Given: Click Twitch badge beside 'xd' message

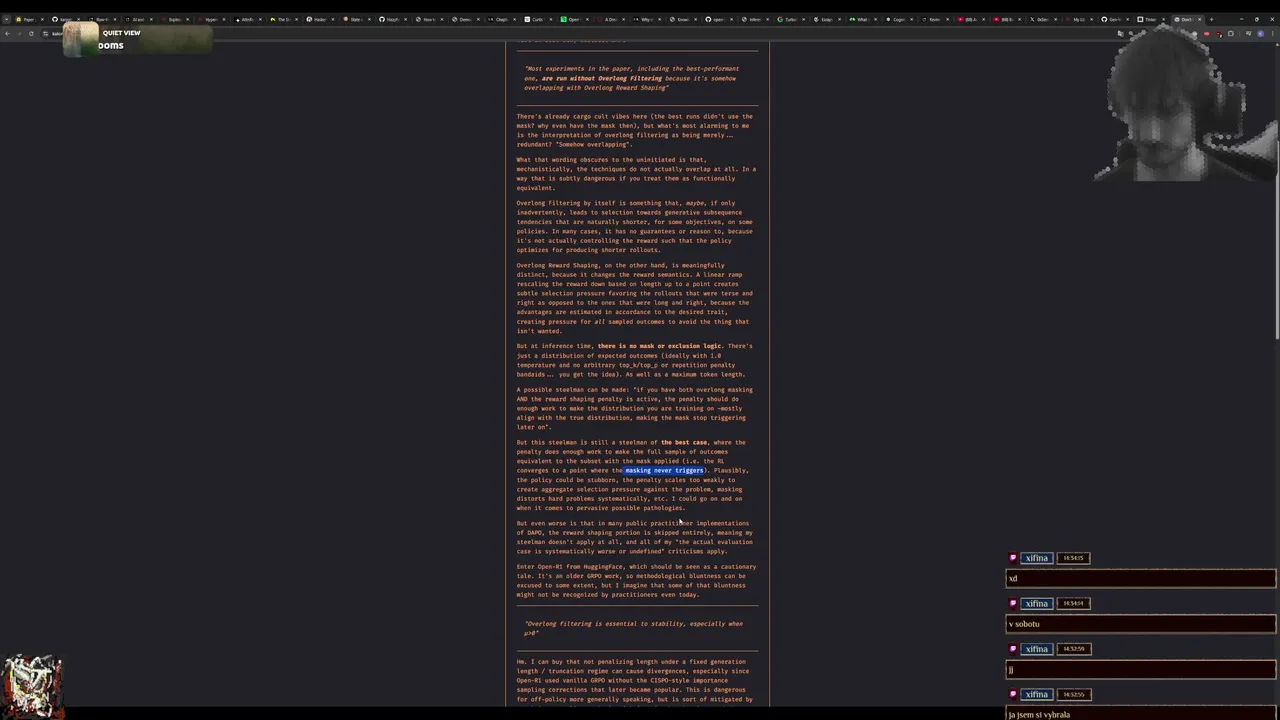Looking at the screenshot, I should (x=1013, y=558).
